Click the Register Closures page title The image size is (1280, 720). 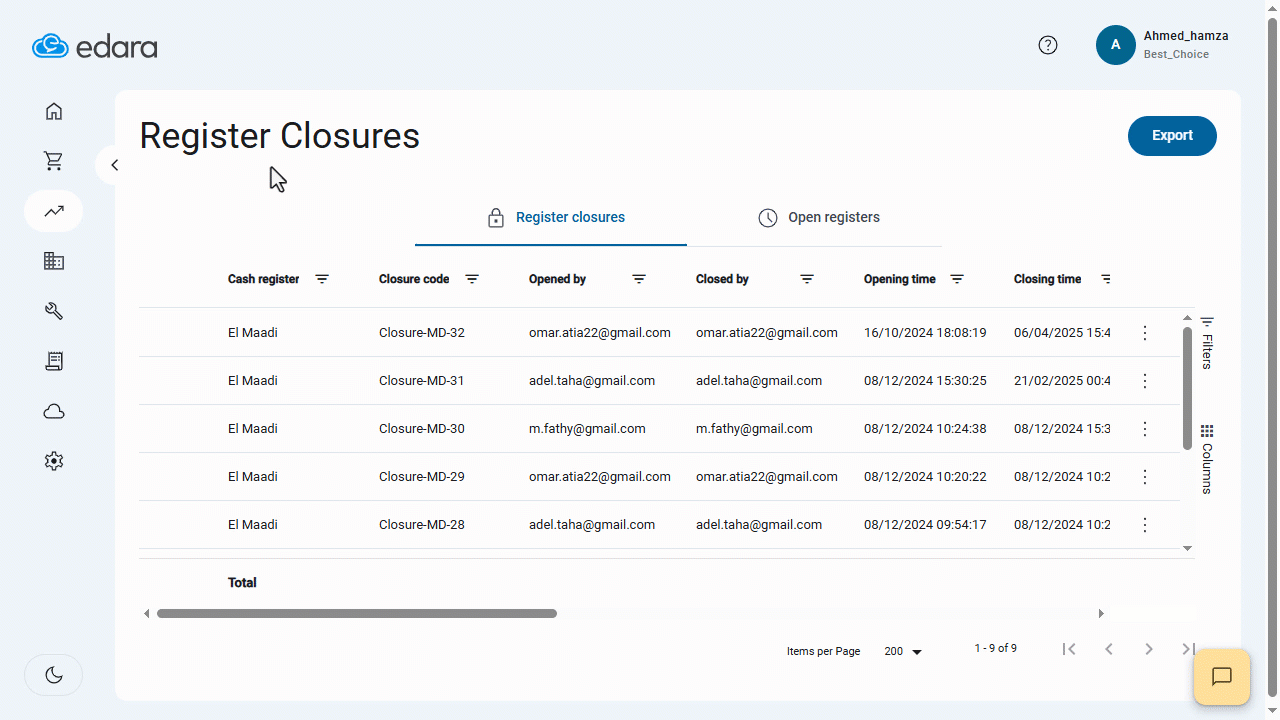(280, 136)
